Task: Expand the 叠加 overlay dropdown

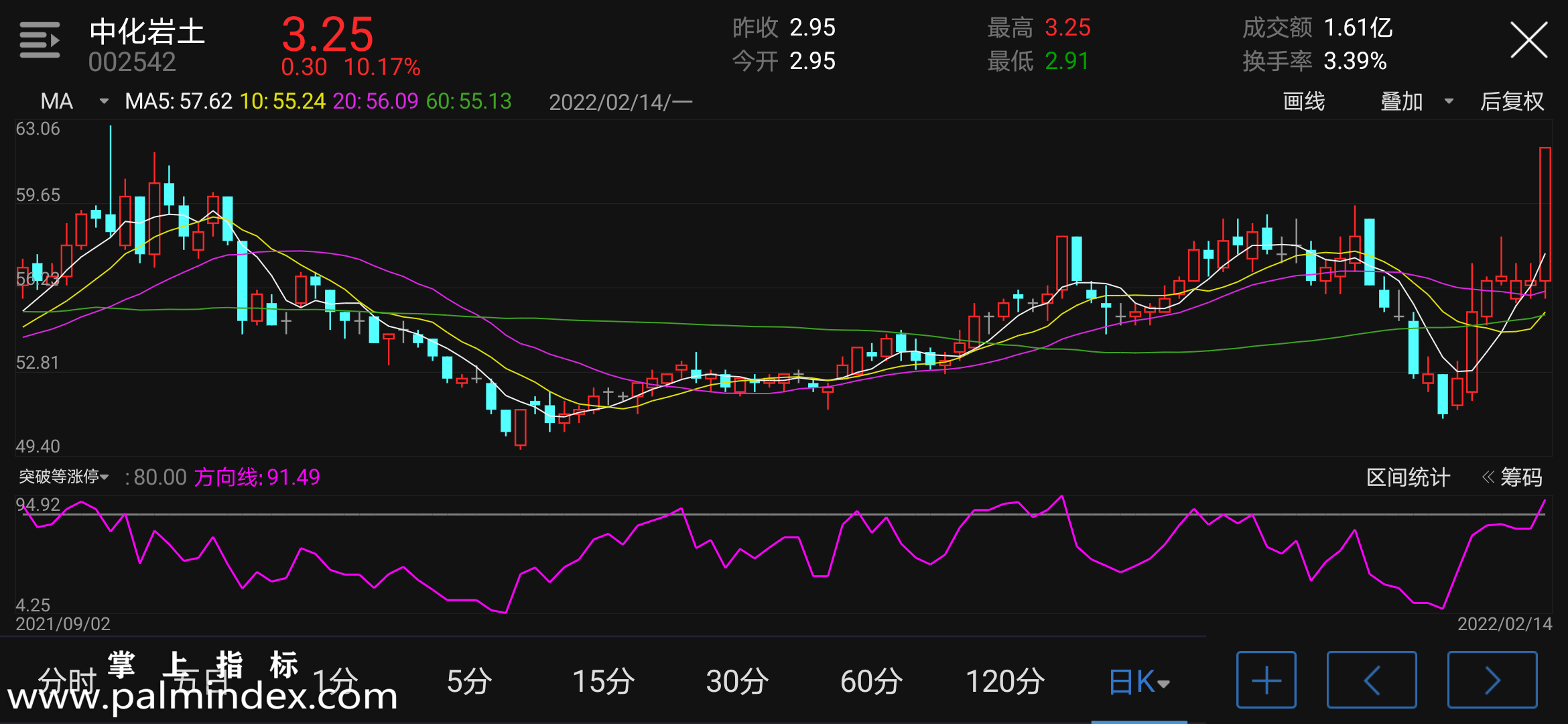Action: pyautogui.click(x=1417, y=101)
